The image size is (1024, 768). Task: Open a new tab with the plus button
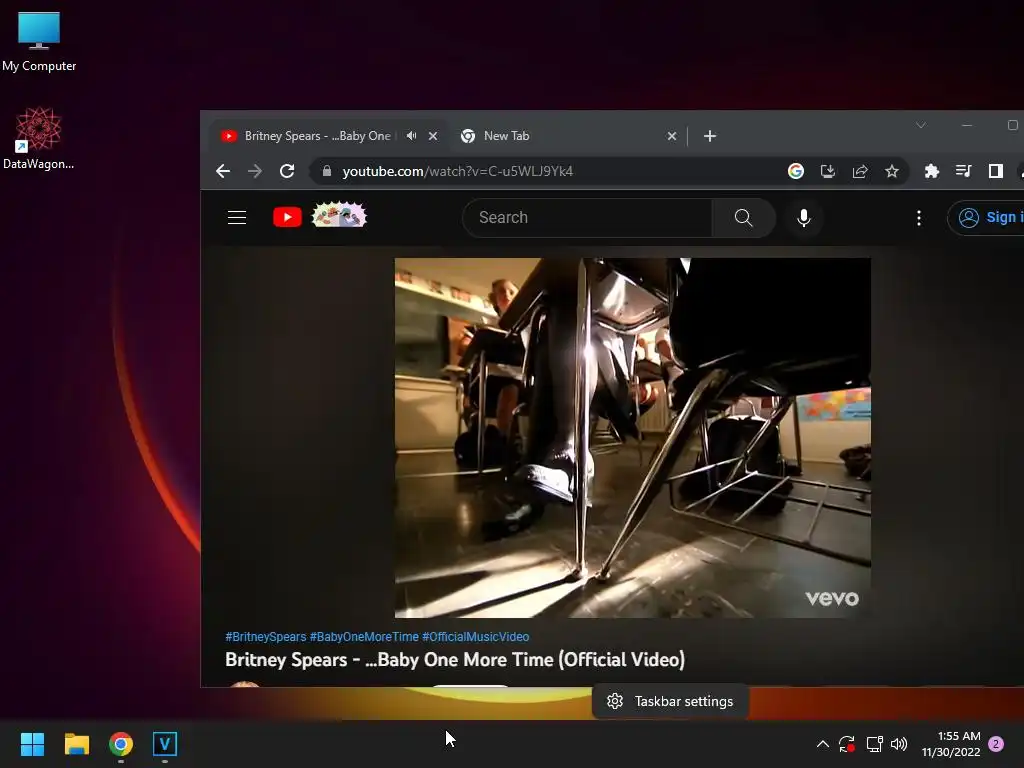(710, 136)
